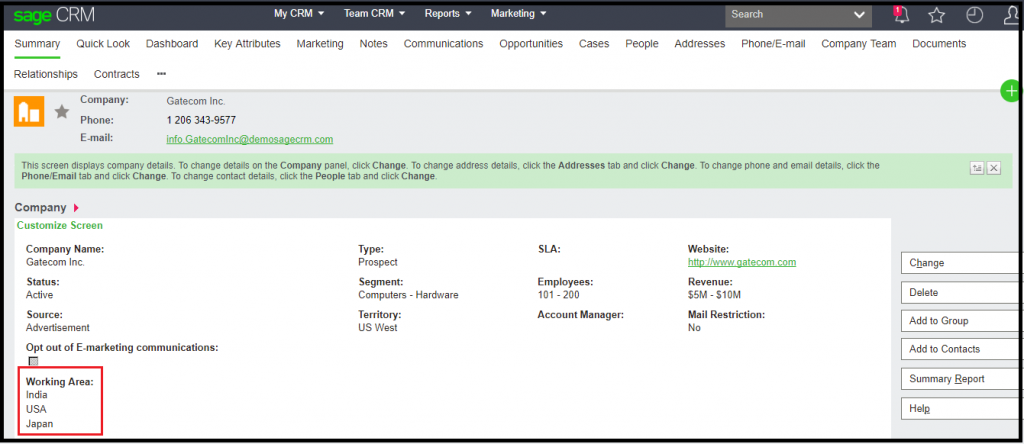Open the Contracts tab
Screen dimensions: 1024x444
[x=117, y=74]
